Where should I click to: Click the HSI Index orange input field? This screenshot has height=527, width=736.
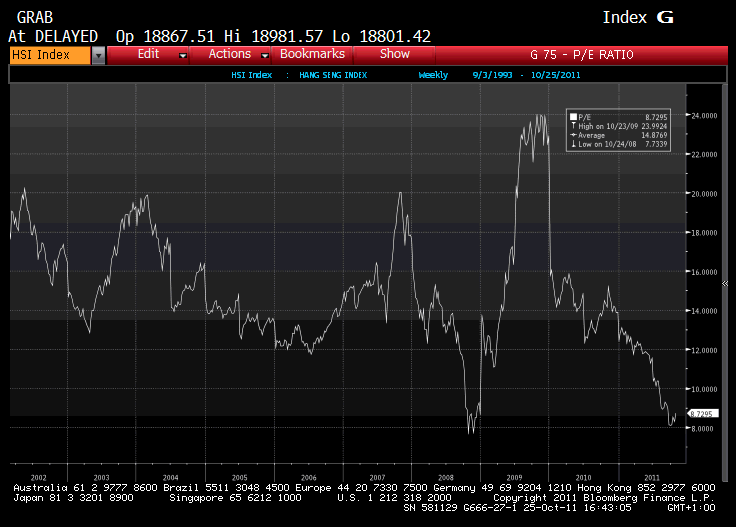tap(48, 56)
